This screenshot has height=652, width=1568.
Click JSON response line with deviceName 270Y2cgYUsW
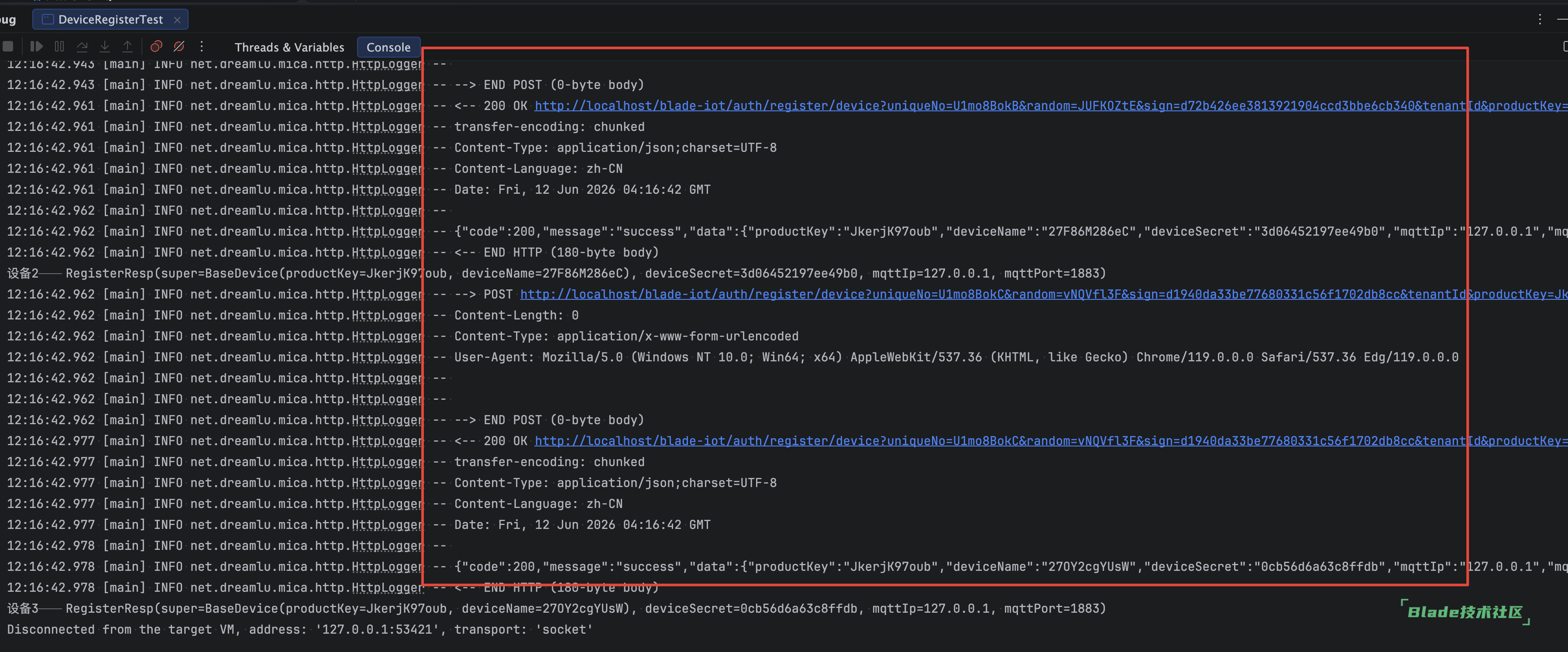tap(787, 567)
